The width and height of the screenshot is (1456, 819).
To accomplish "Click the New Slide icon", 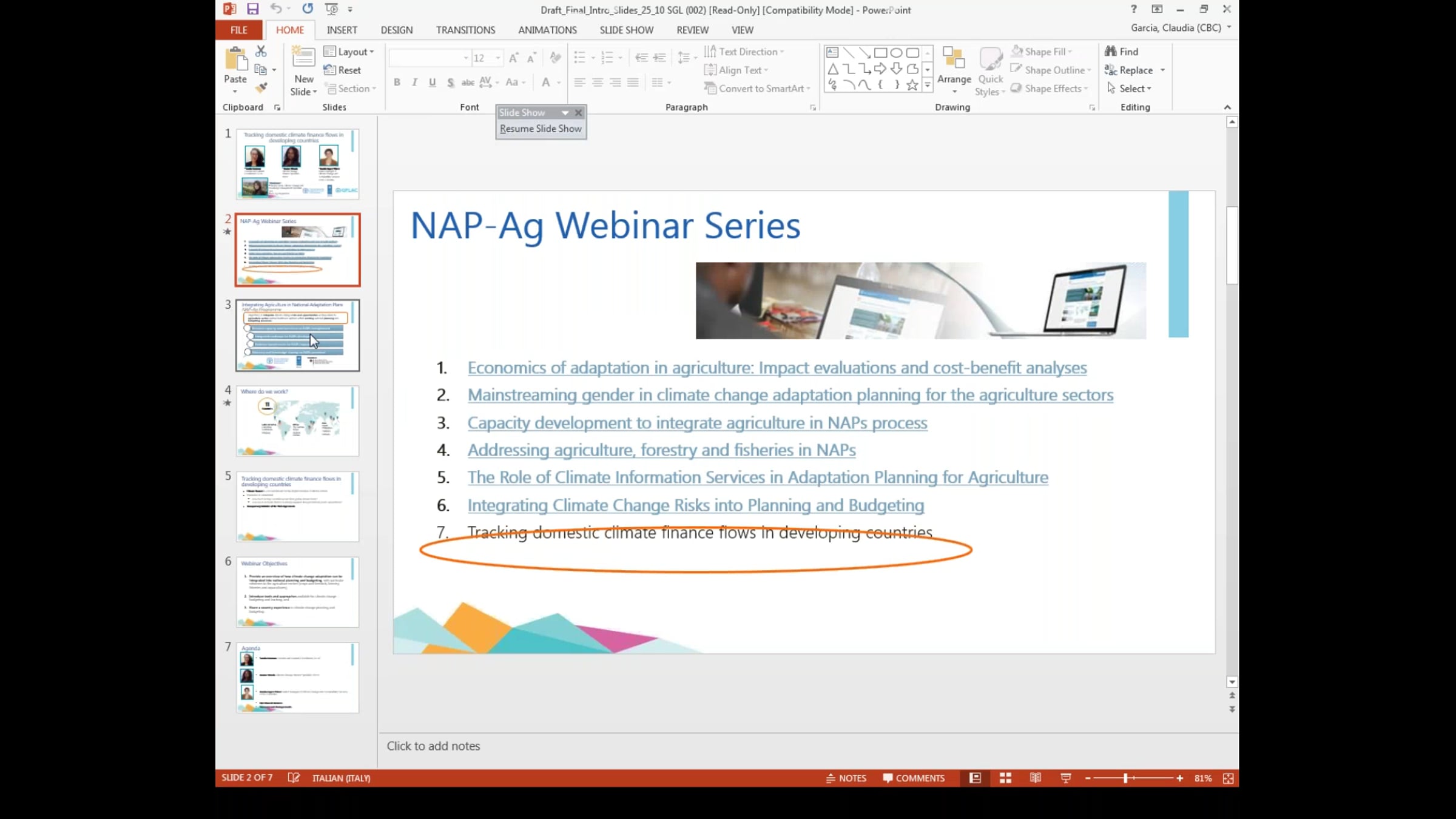I will [x=303, y=58].
